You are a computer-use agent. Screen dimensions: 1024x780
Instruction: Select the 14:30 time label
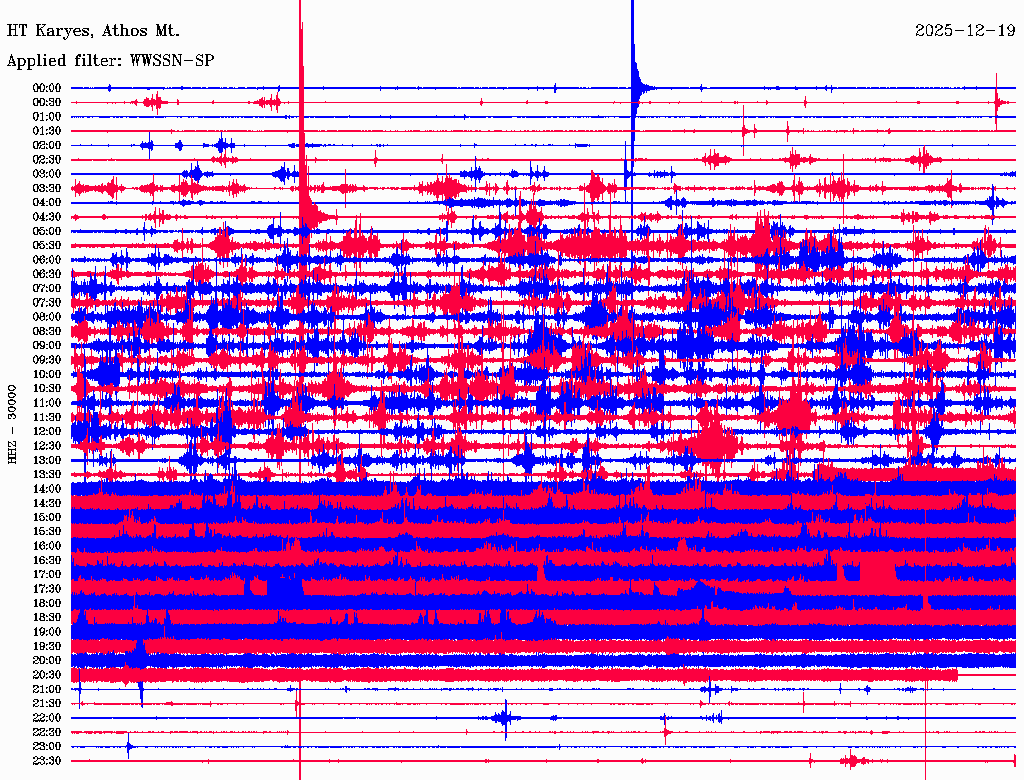point(46,504)
